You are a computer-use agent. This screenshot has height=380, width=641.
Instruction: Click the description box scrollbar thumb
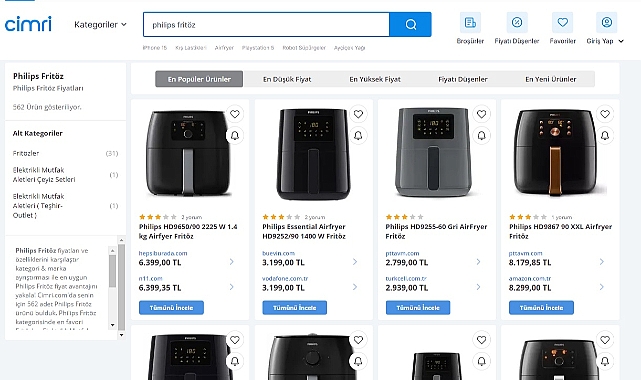(x=112, y=270)
